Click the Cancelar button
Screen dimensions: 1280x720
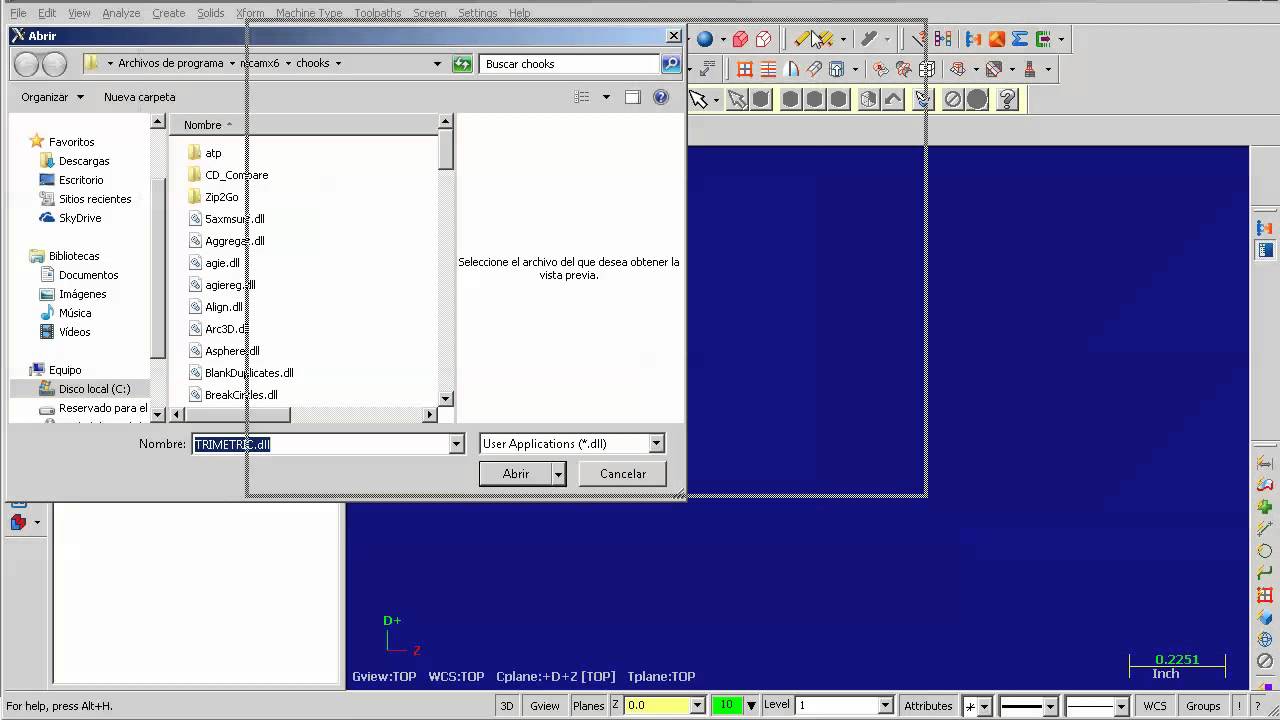pyautogui.click(x=623, y=474)
